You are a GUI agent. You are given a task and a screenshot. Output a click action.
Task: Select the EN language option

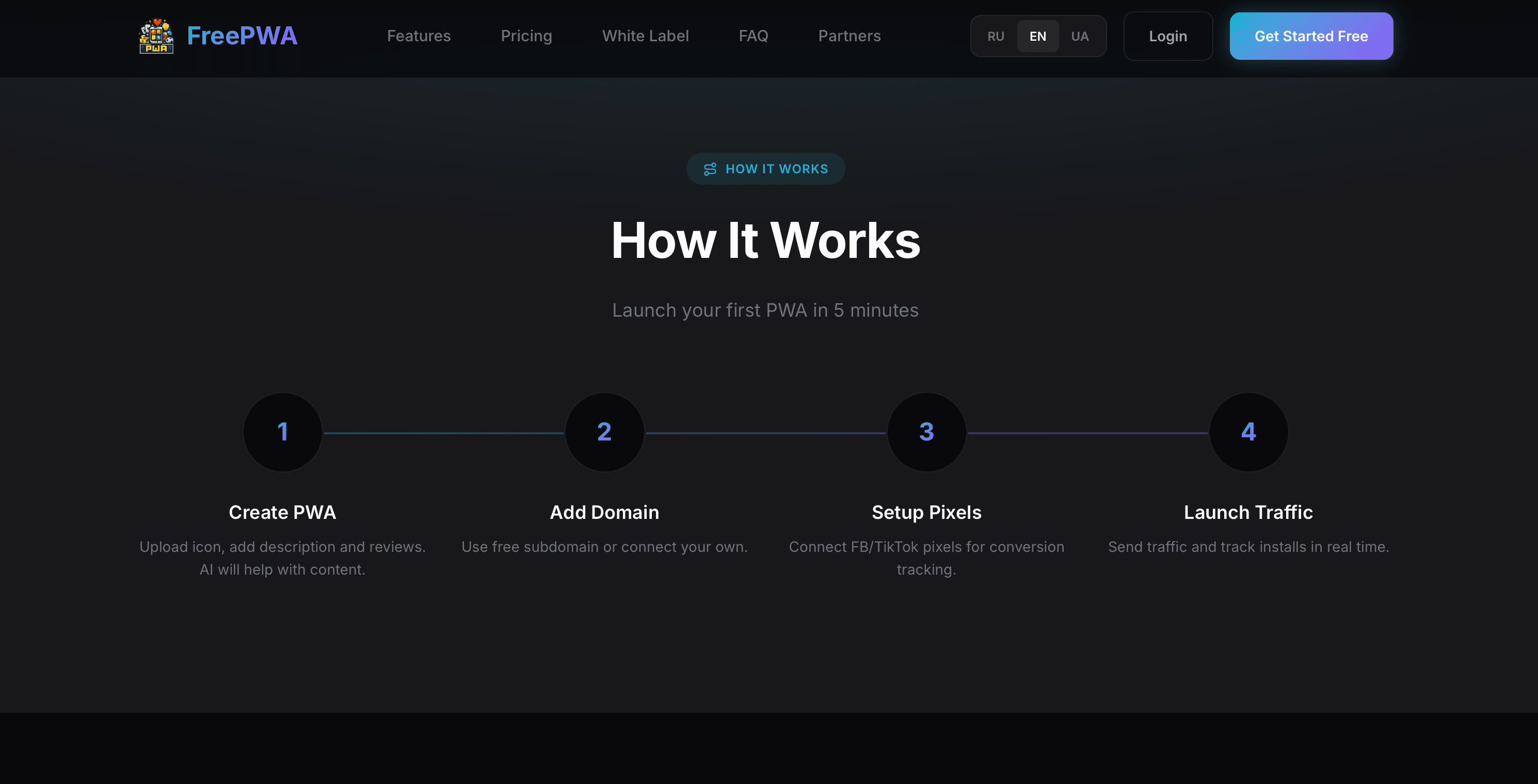click(x=1038, y=37)
